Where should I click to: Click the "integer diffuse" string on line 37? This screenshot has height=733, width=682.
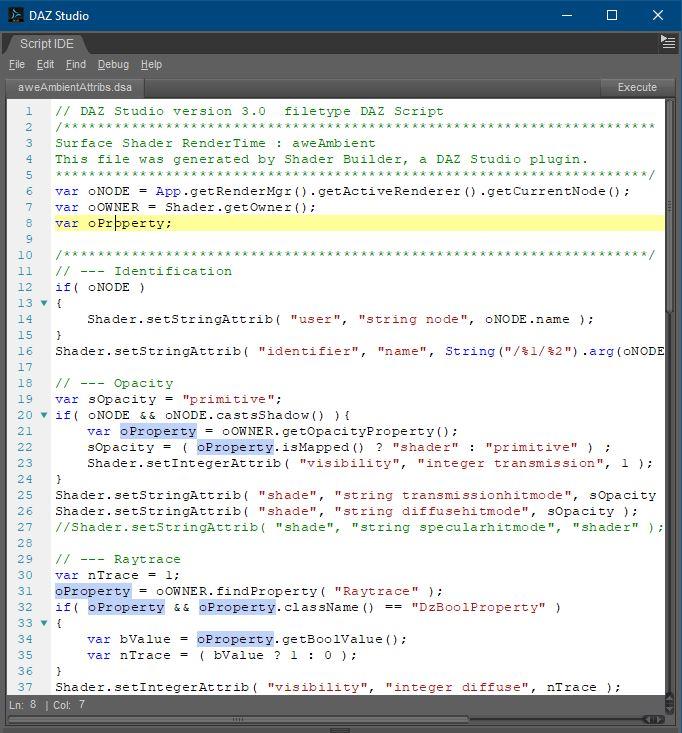click(460, 687)
